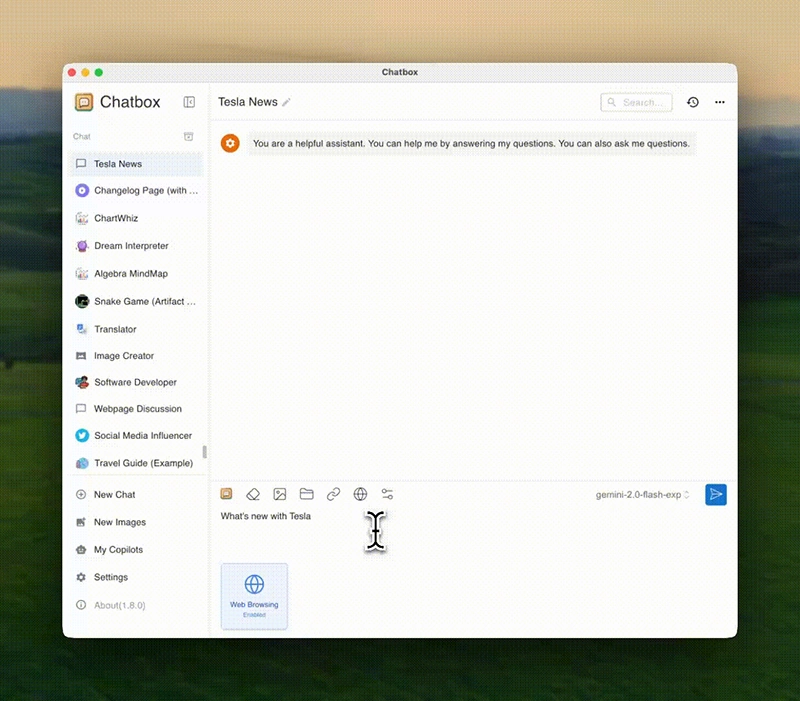This screenshot has width=800, height=701.
Task: Edit the Tesla News title pencil icon
Action: [x=286, y=102]
